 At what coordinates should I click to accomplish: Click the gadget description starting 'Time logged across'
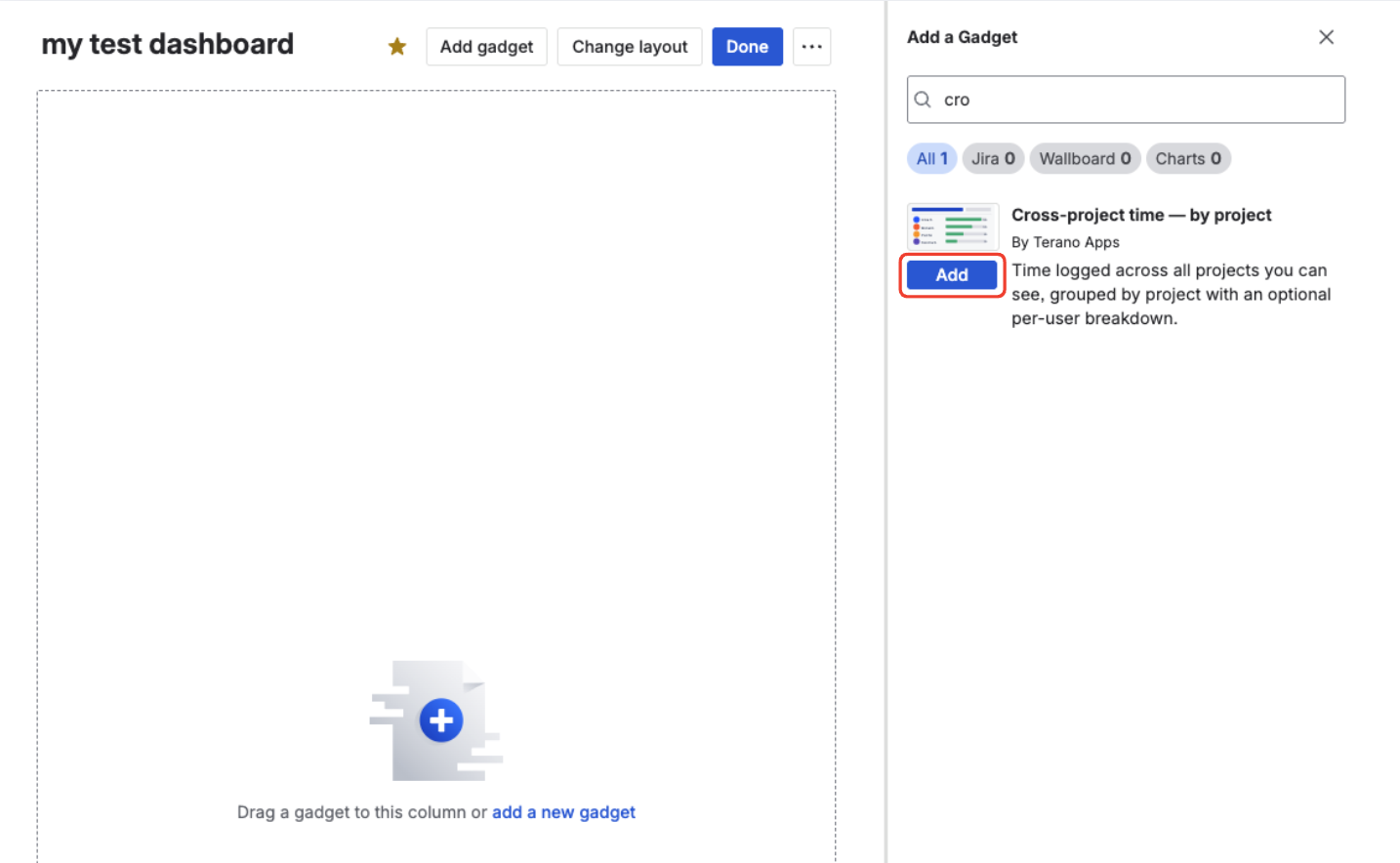tap(1171, 294)
